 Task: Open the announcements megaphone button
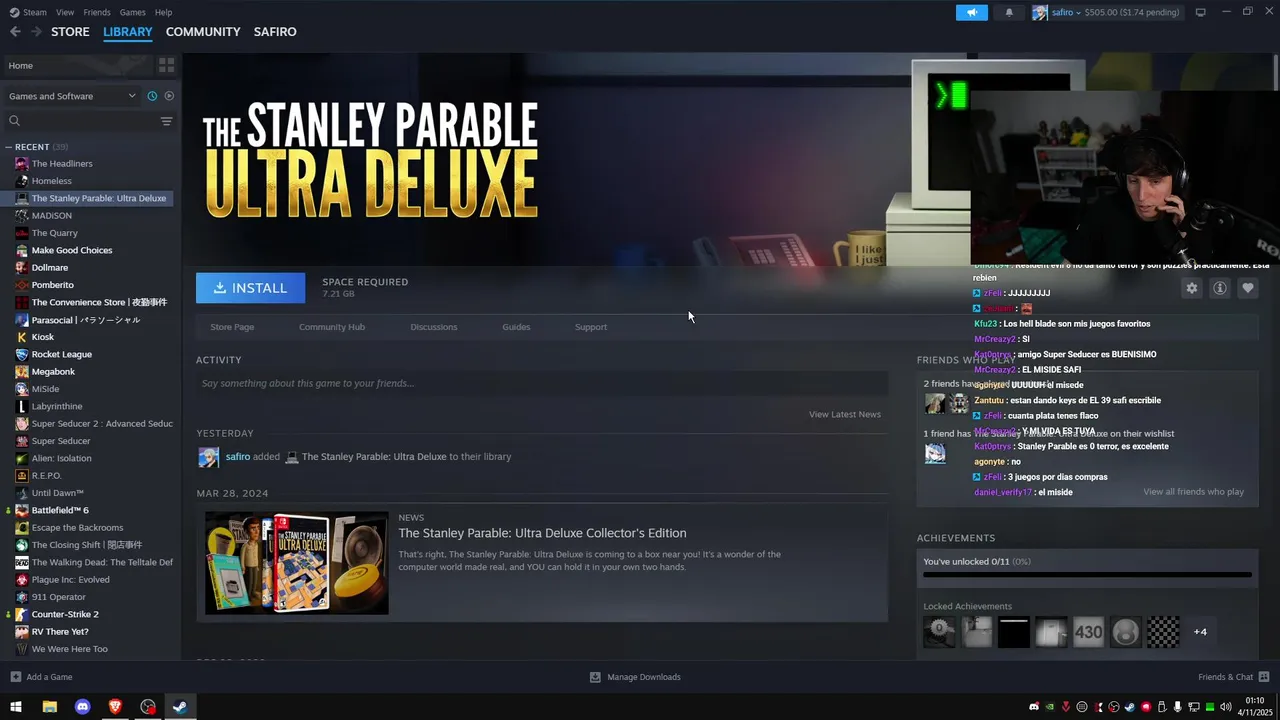point(971,12)
